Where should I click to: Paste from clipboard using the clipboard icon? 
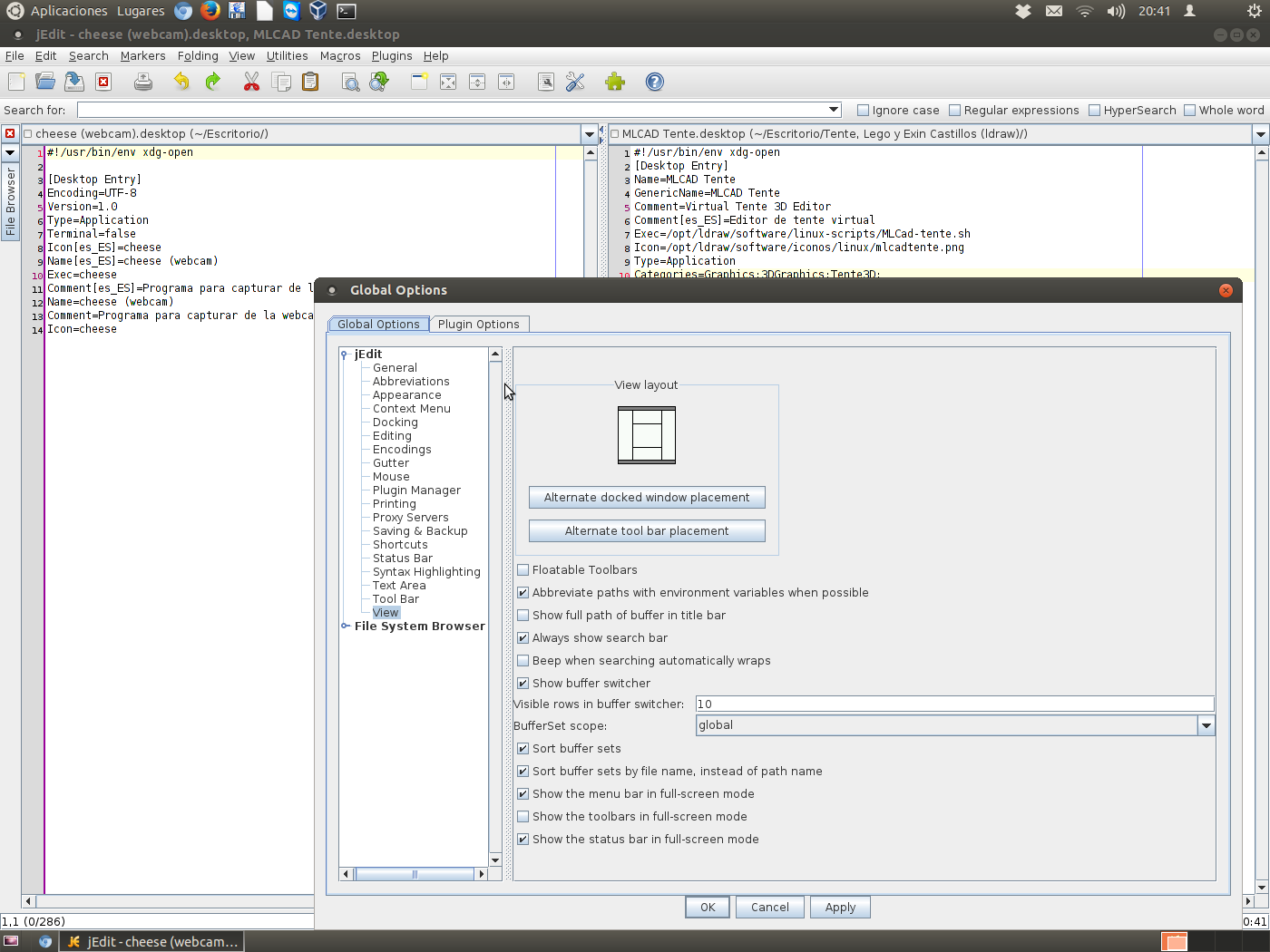pos(308,82)
